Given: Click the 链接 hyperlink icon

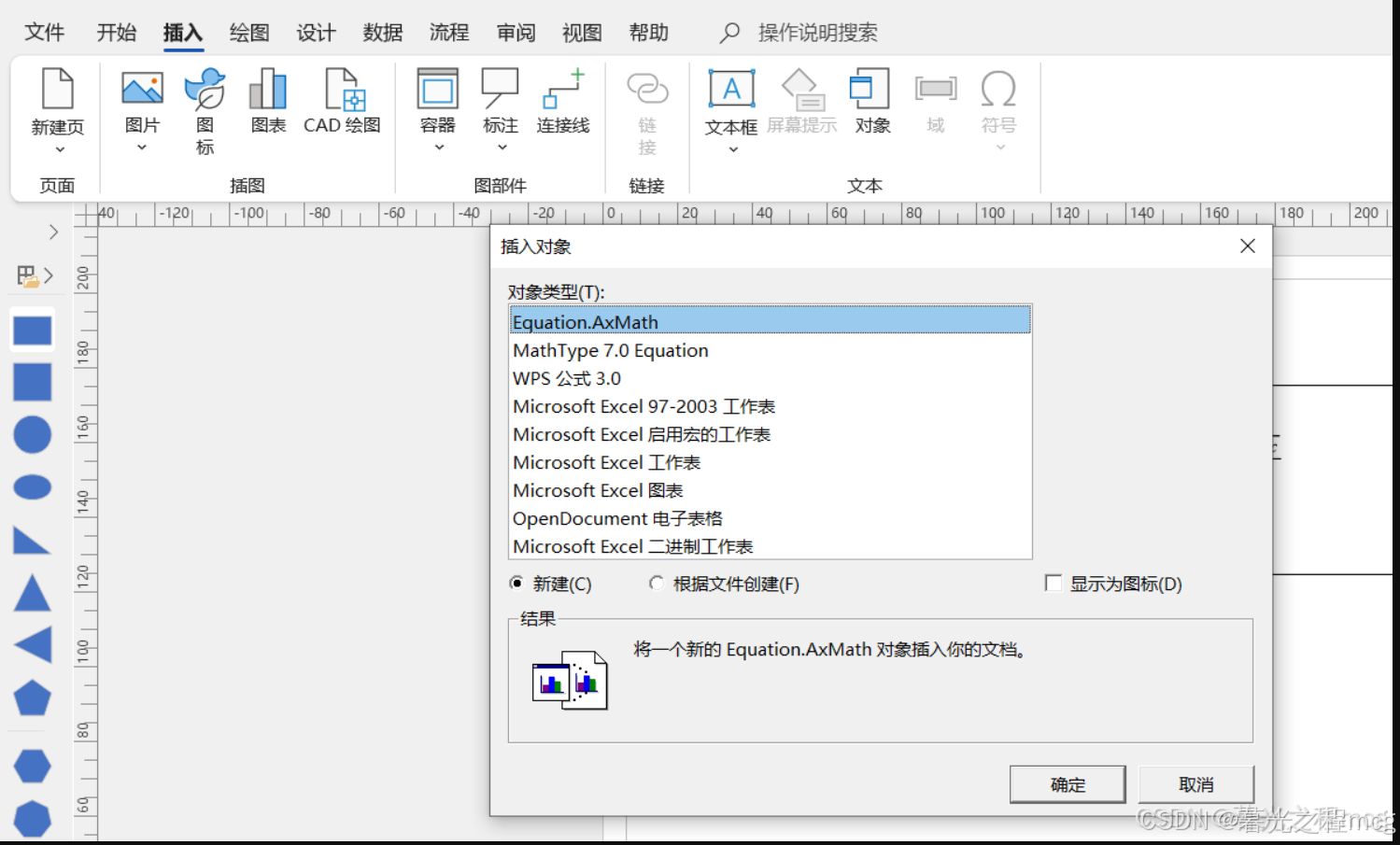Looking at the screenshot, I should coord(646,89).
